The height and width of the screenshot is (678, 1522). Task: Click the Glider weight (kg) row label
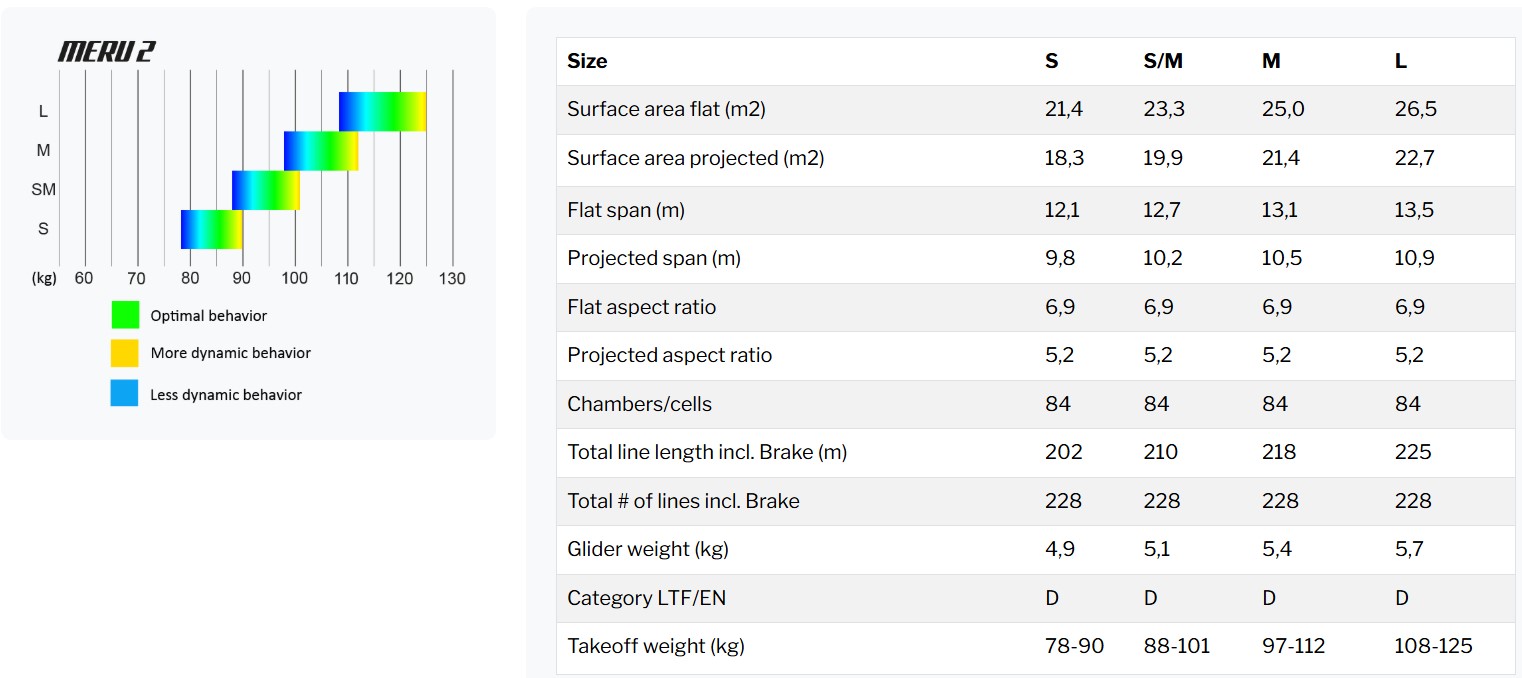(x=643, y=549)
